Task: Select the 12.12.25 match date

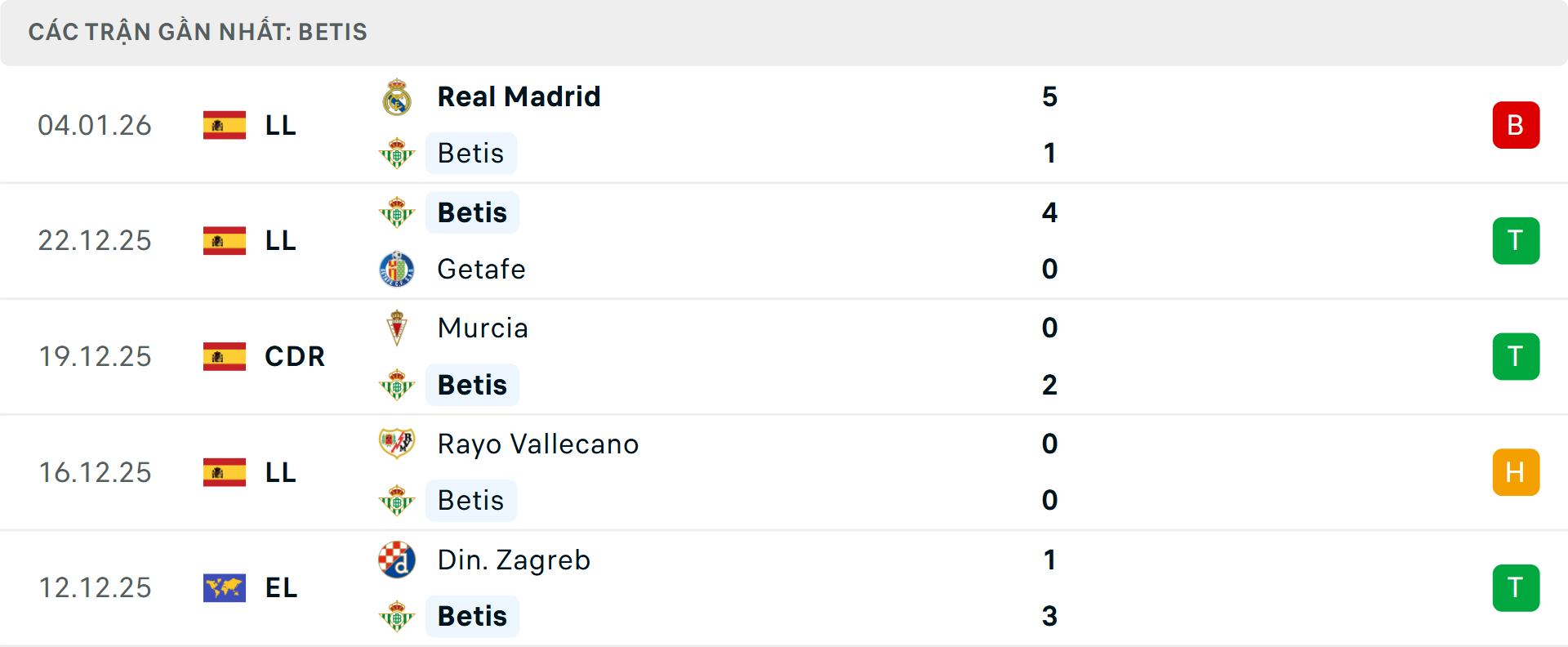Action: click(x=95, y=587)
